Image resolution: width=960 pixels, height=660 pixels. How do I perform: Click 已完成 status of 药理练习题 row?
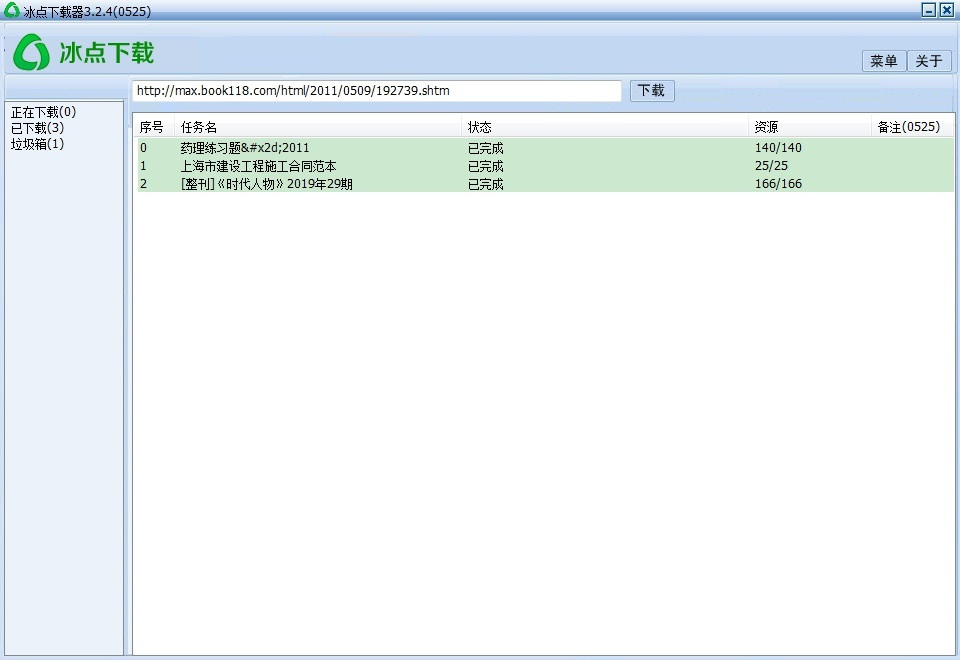pos(486,148)
